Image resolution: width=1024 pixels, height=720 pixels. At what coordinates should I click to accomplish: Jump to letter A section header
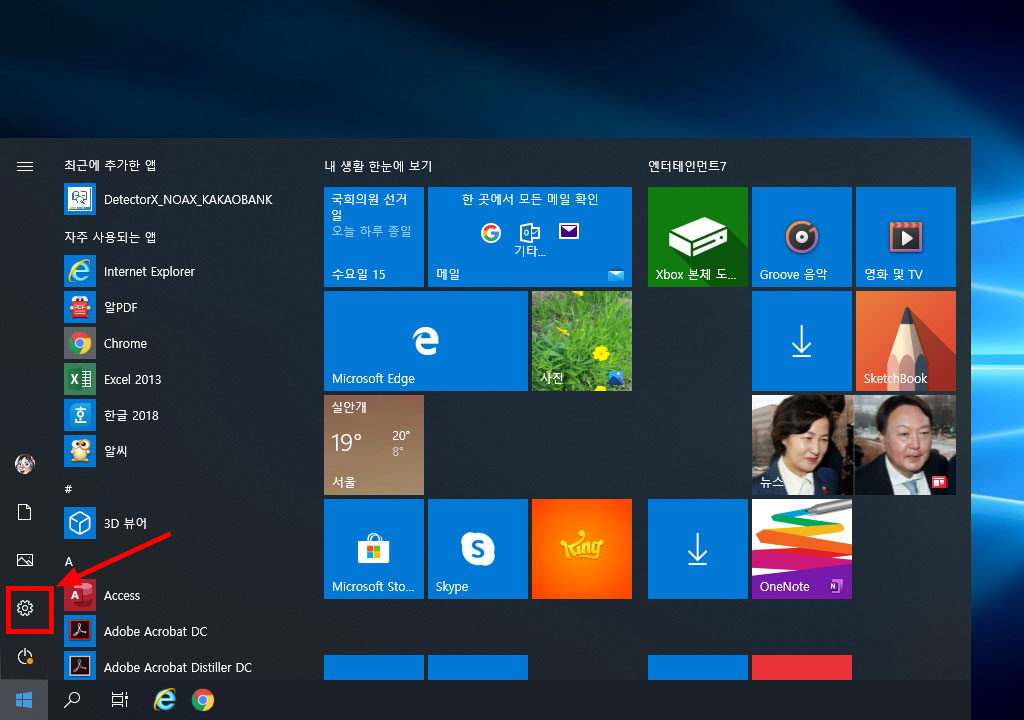(x=69, y=561)
